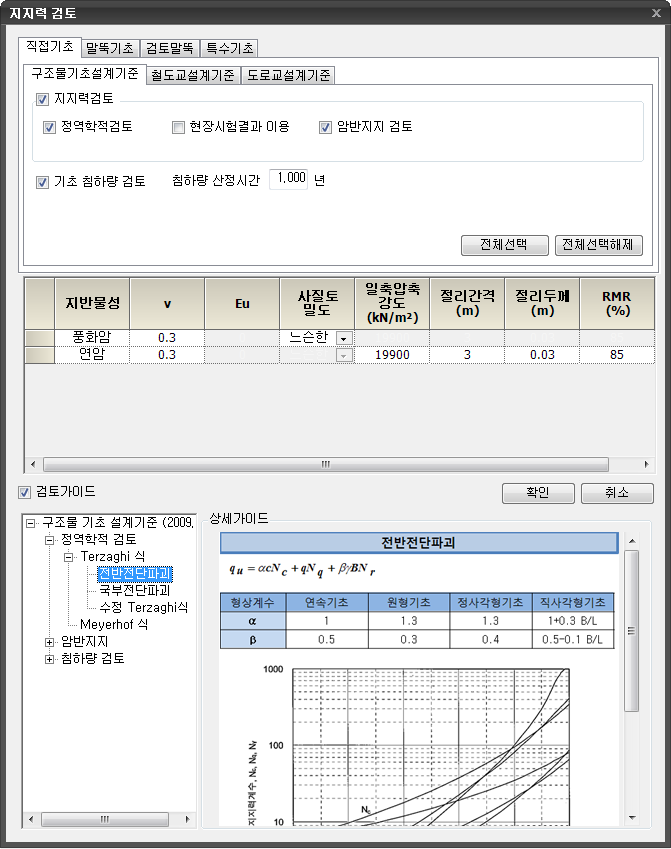The width and height of the screenshot is (671, 849).
Task: Click the 침하량 산정시간 input field
Action: tap(289, 180)
